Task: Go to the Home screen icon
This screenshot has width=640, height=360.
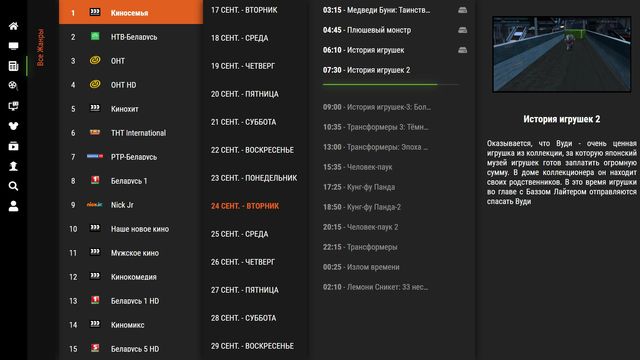Action: point(13,26)
